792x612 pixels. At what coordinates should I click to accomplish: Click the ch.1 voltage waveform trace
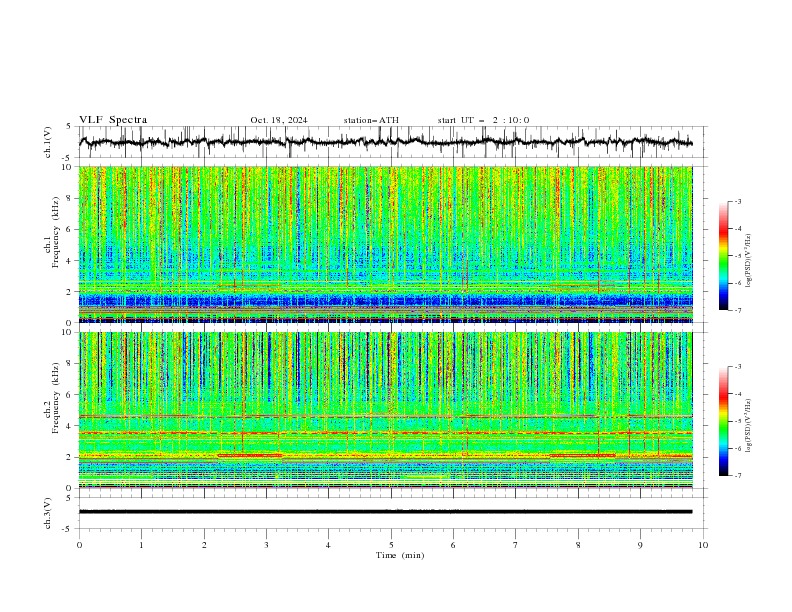pyautogui.click(x=385, y=142)
